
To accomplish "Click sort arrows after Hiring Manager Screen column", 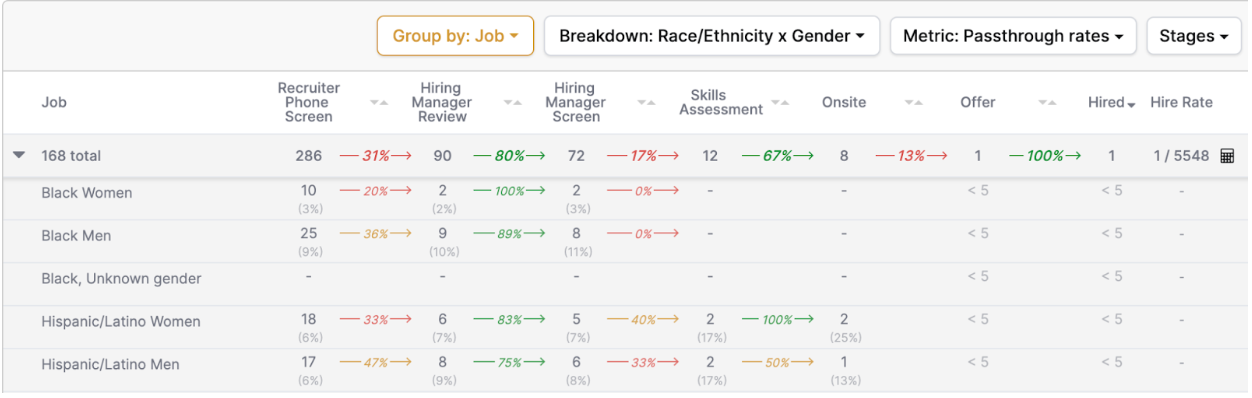I will tap(647, 102).
